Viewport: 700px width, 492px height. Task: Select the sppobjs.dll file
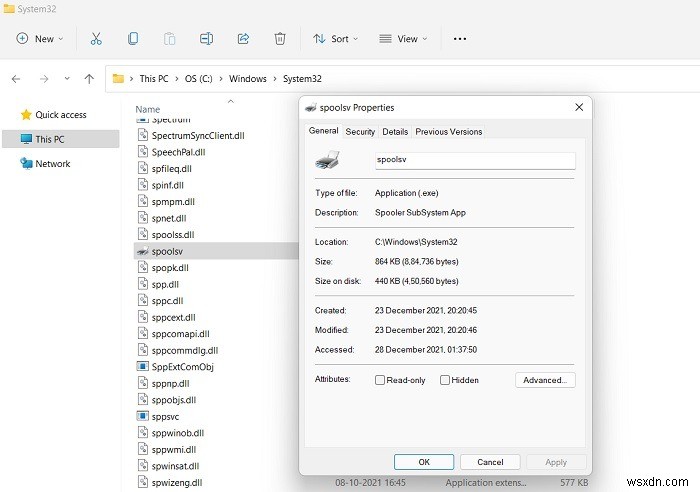(x=174, y=400)
